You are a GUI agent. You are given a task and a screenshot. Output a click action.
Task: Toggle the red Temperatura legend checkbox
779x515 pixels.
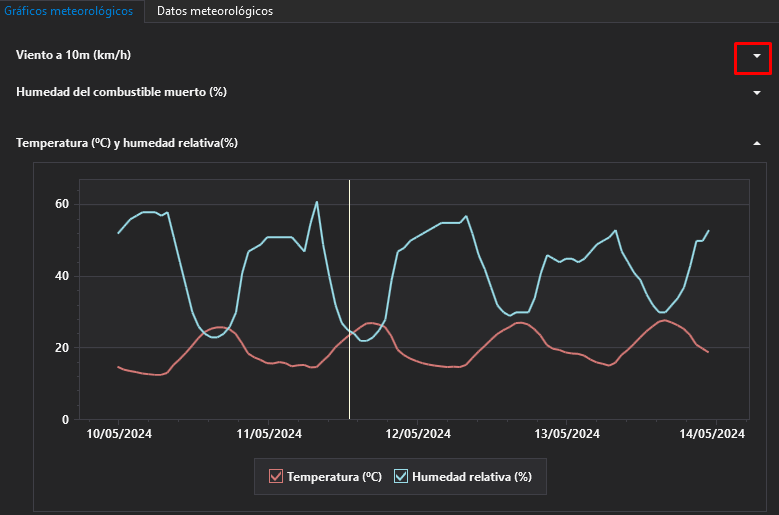pos(276,477)
